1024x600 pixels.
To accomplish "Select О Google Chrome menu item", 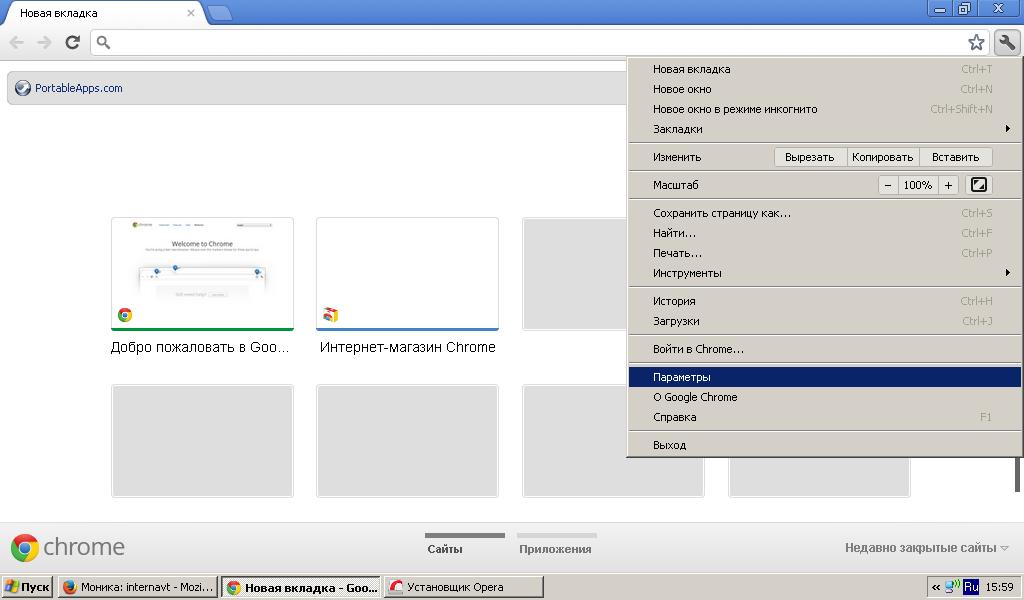I will pyautogui.click(x=824, y=397).
